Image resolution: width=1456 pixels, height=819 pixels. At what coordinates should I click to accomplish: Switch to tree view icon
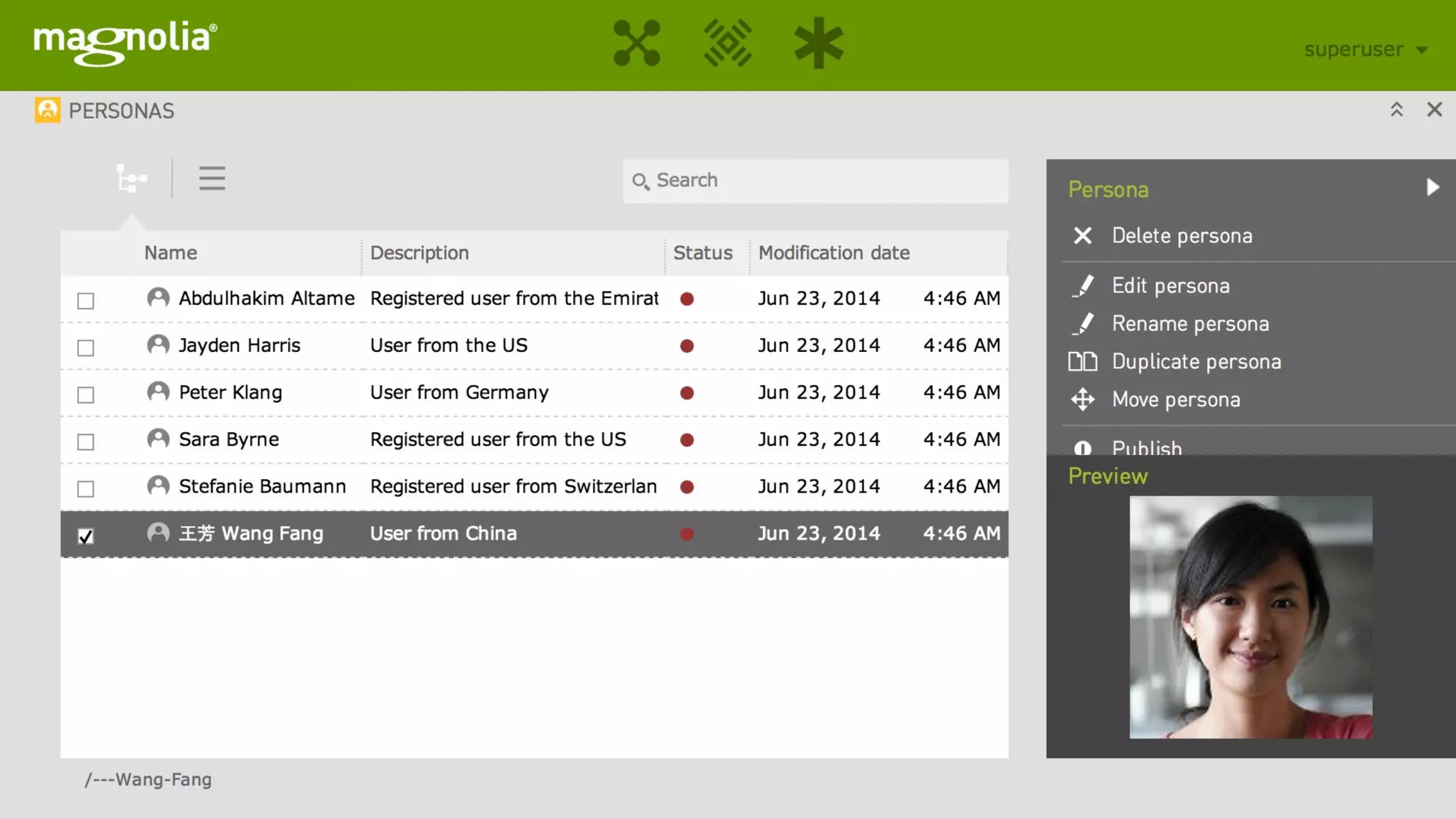[132, 178]
